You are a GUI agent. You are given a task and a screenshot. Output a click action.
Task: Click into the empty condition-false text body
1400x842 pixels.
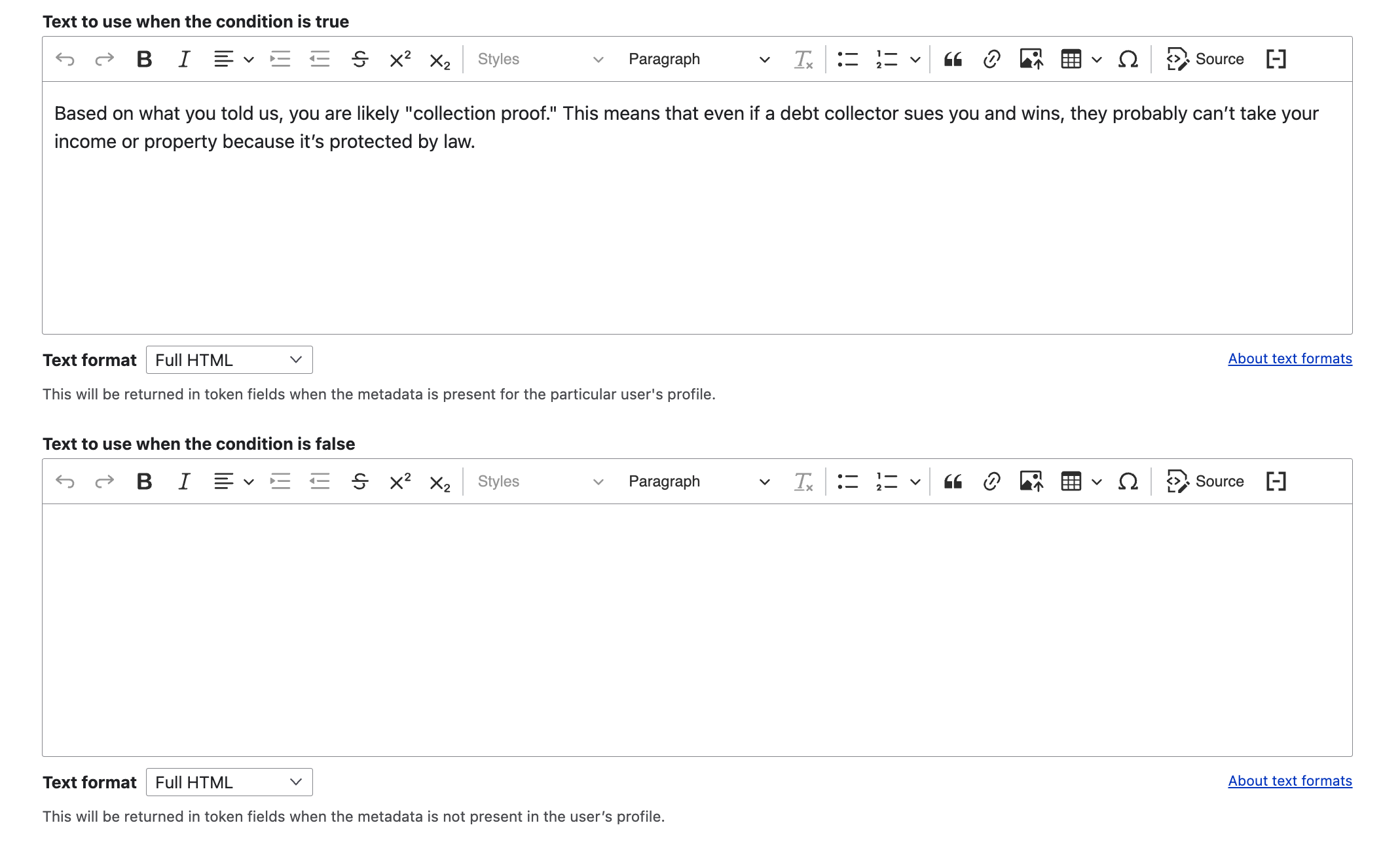tap(697, 630)
